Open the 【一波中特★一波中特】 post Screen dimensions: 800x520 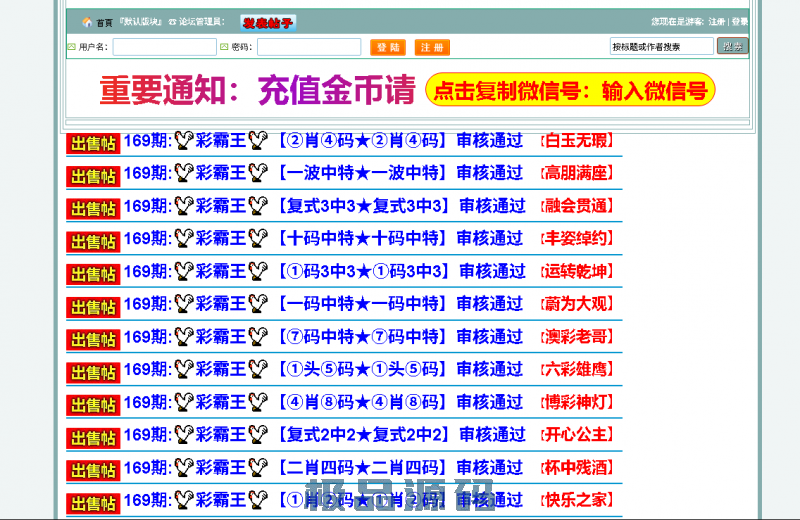click(362, 174)
